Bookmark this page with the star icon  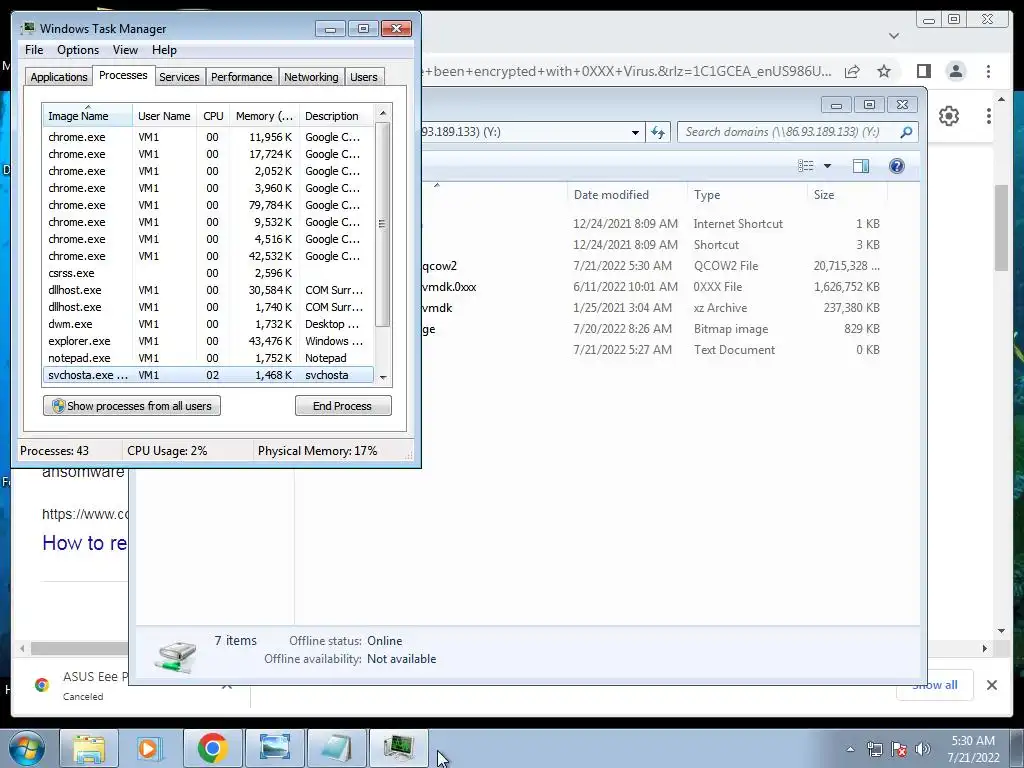coord(884,71)
